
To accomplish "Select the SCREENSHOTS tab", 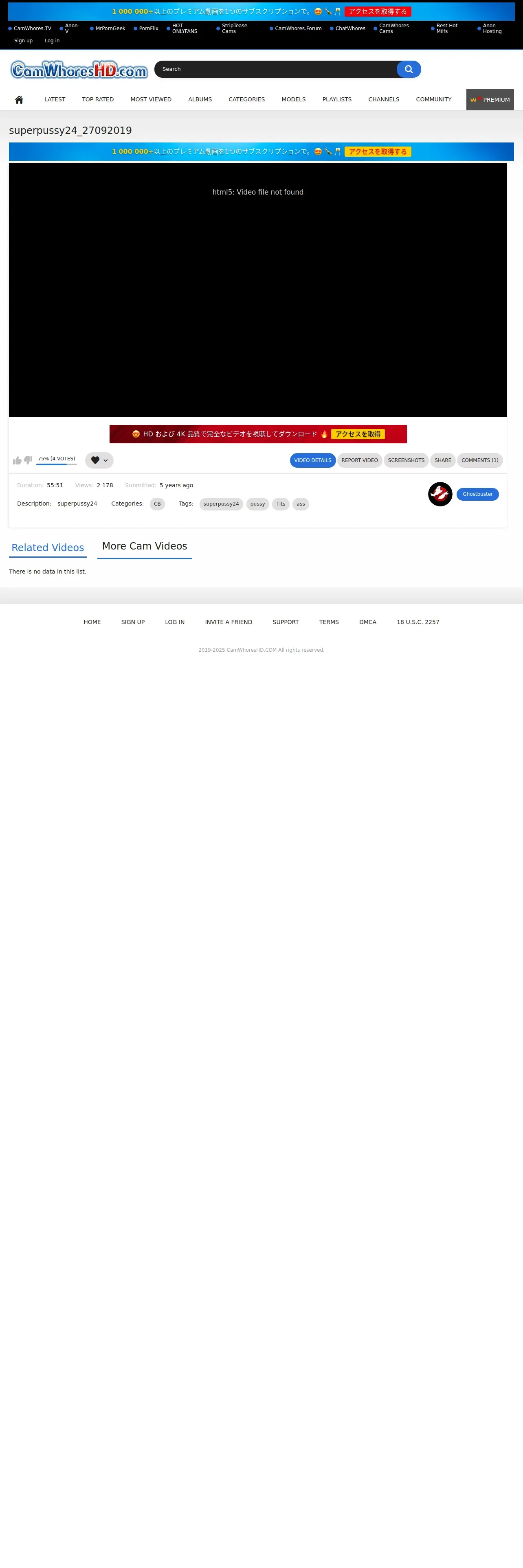I will pos(406,461).
